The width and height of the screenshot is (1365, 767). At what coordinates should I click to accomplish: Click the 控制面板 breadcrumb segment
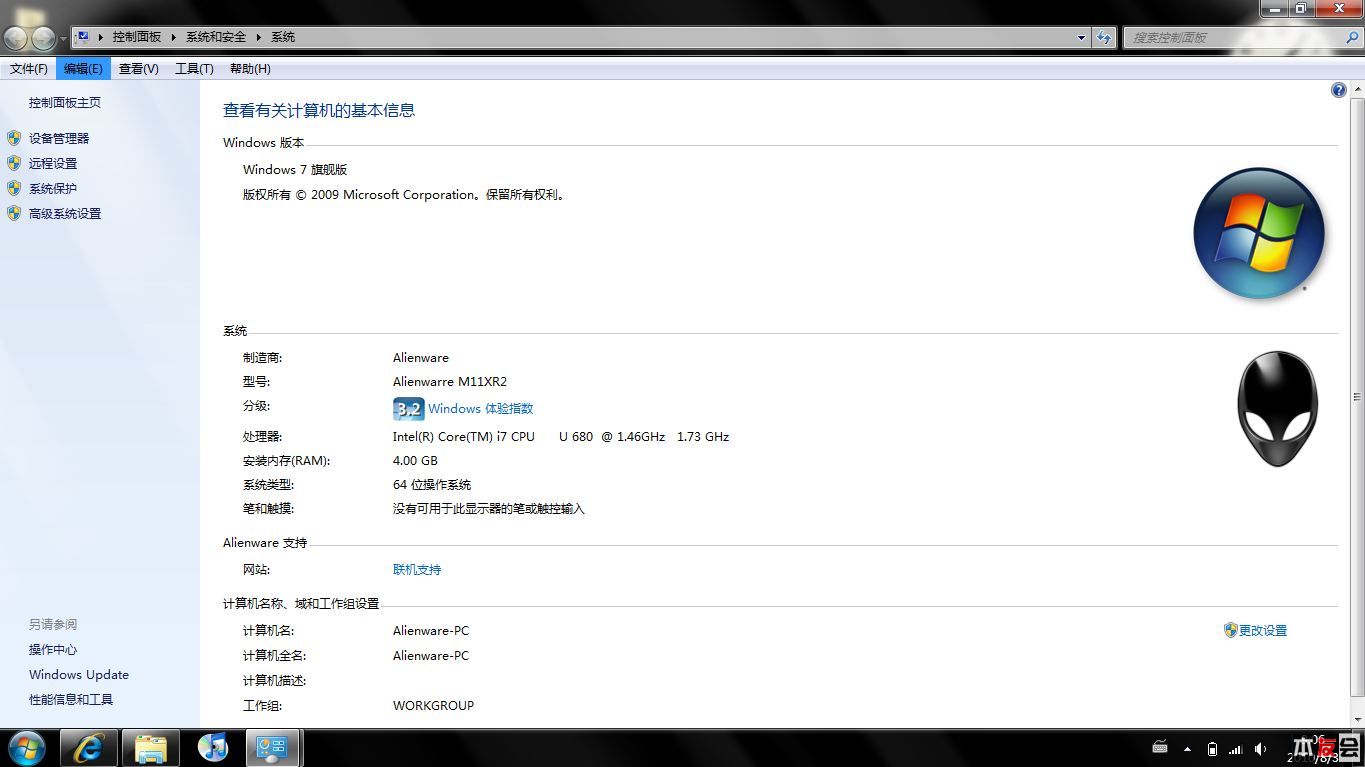coord(137,37)
